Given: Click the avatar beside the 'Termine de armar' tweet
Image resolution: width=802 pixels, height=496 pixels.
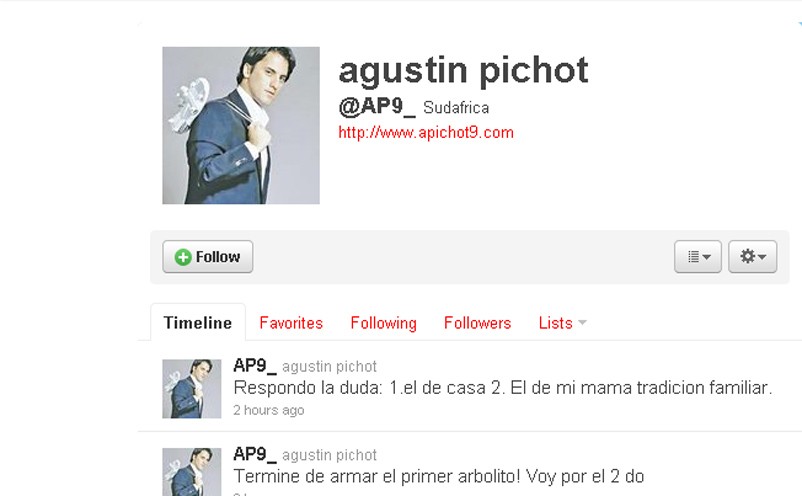Looking at the screenshot, I should tap(192, 471).
